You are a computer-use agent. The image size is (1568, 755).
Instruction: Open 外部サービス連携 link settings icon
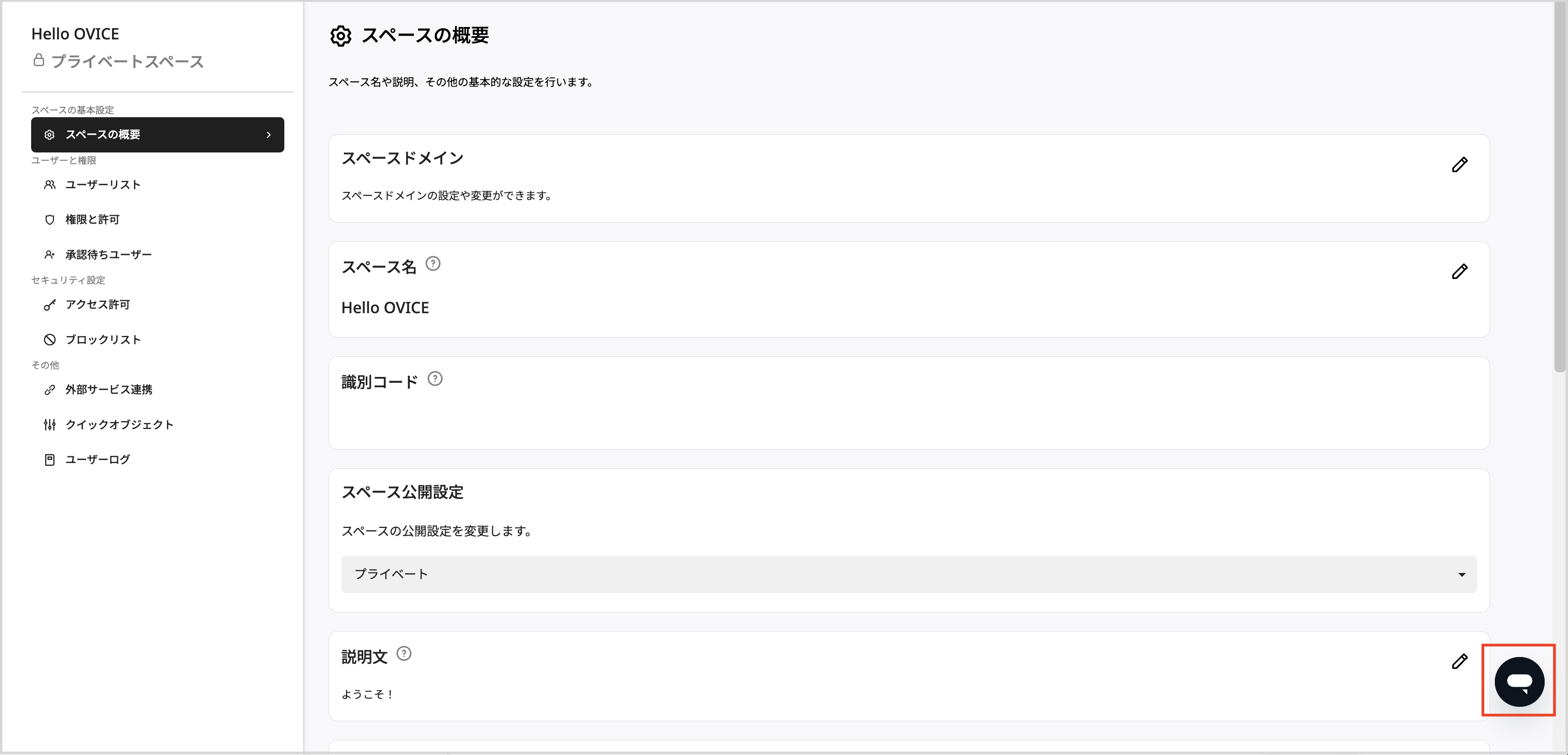tap(50, 390)
